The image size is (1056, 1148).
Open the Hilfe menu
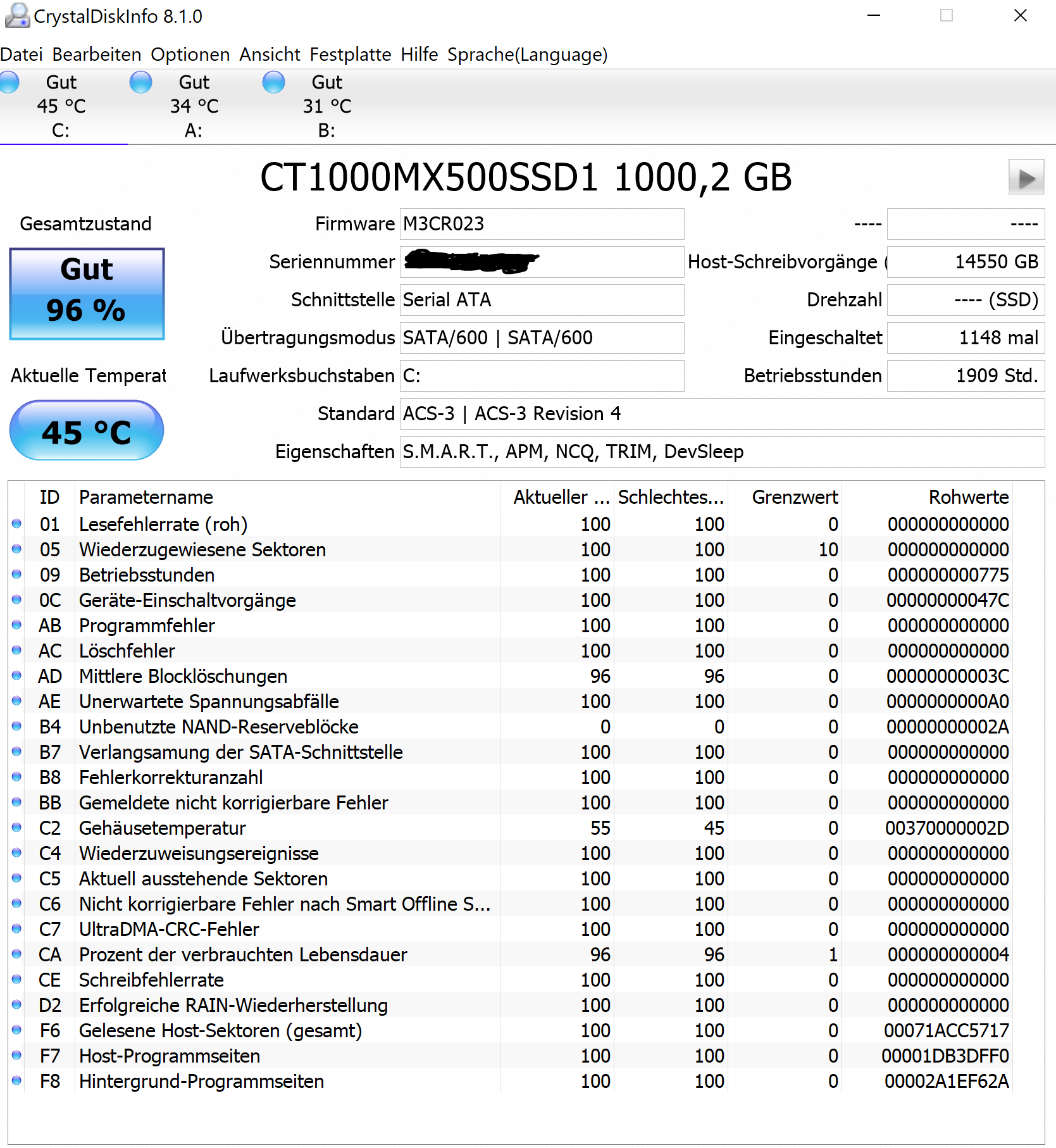[419, 55]
